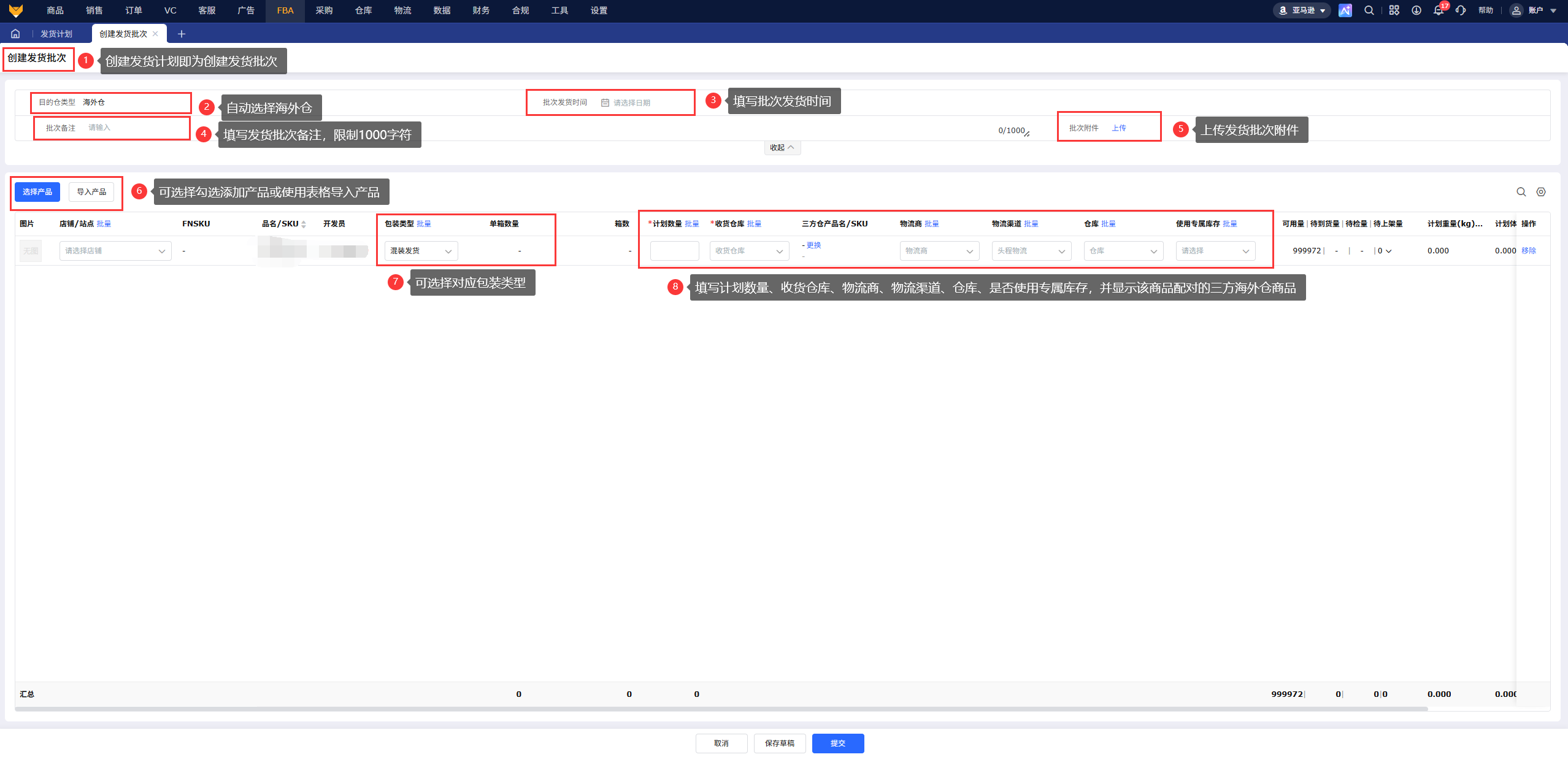The height and width of the screenshot is (757, 1568).
Task: Open notifications bell with 17 badge
Action: [x=1439, y=9]
